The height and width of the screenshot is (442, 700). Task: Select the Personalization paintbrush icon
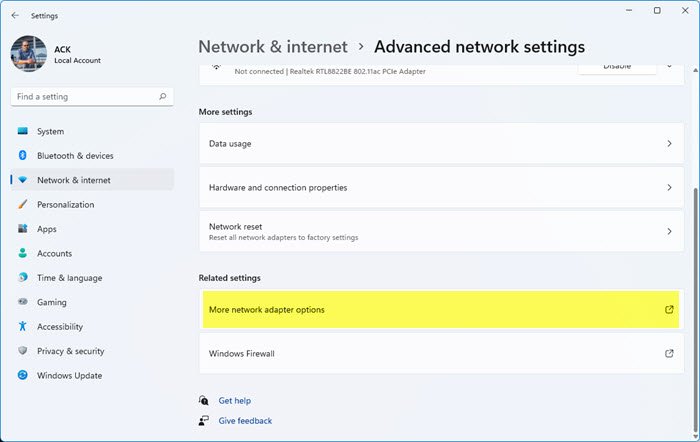click(22, 205)
